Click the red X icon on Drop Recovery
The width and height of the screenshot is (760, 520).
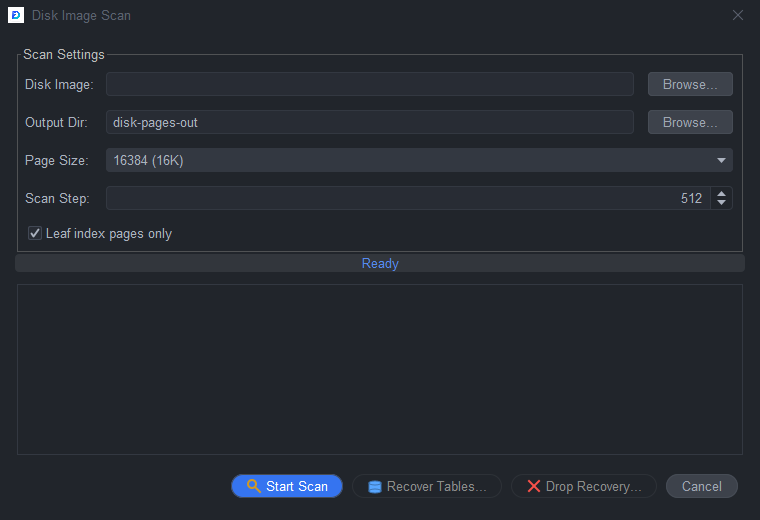tap(534, 486)
